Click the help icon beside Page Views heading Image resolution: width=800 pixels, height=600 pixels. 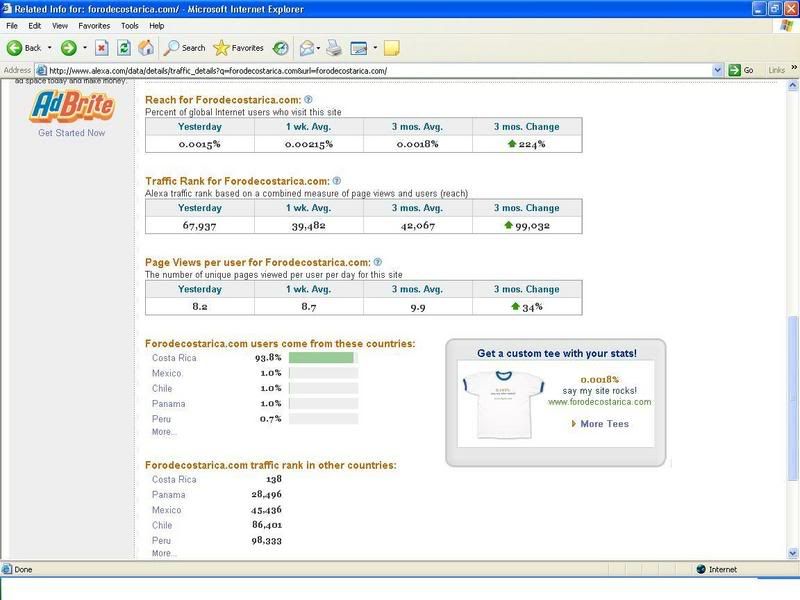378,262
